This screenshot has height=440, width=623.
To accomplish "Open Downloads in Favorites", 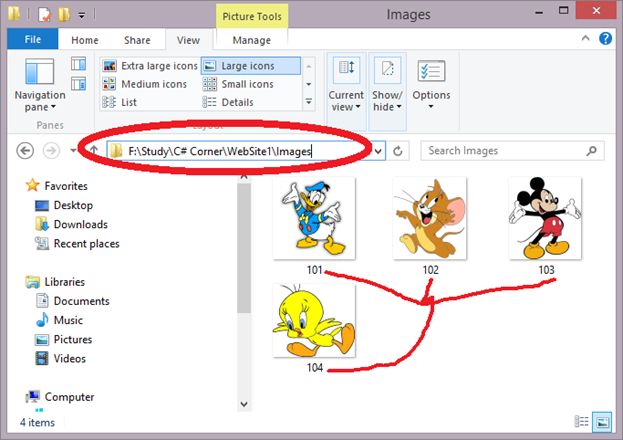I will coord(72,224).
